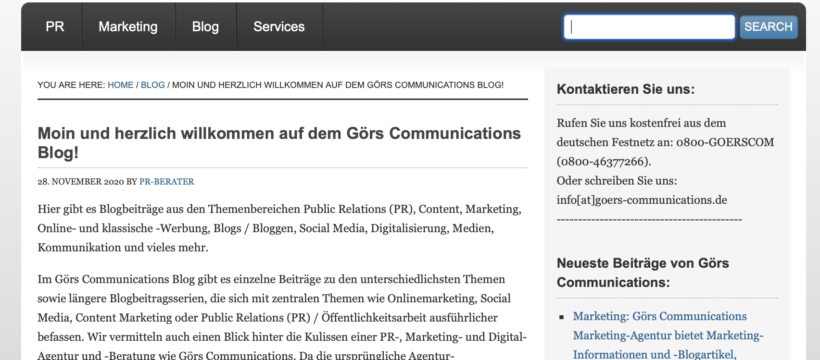Follow the BLOG breadcrumb link

tap(153, 85)
